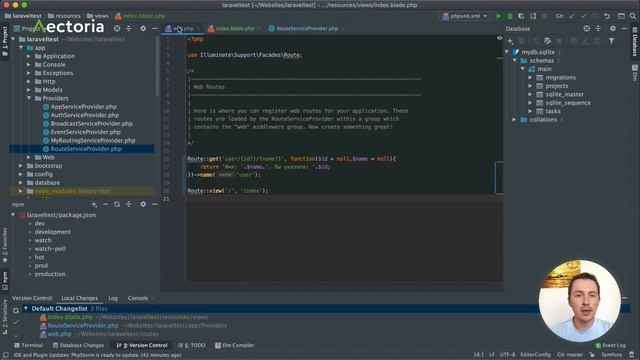640x360 pixels.
Task: Collapse the app folder
Action: 21,48
